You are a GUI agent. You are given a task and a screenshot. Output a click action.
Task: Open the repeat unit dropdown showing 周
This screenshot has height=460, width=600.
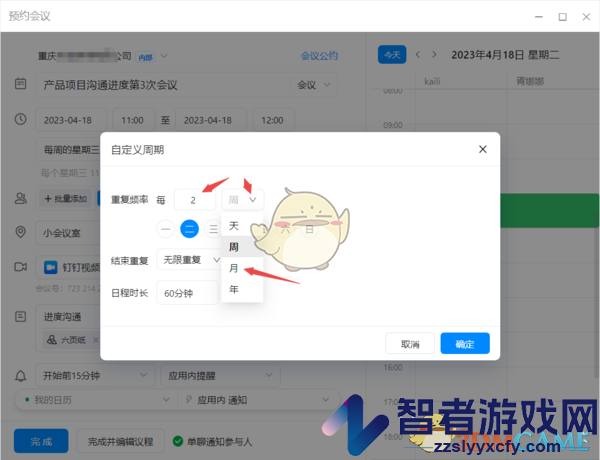243,200
